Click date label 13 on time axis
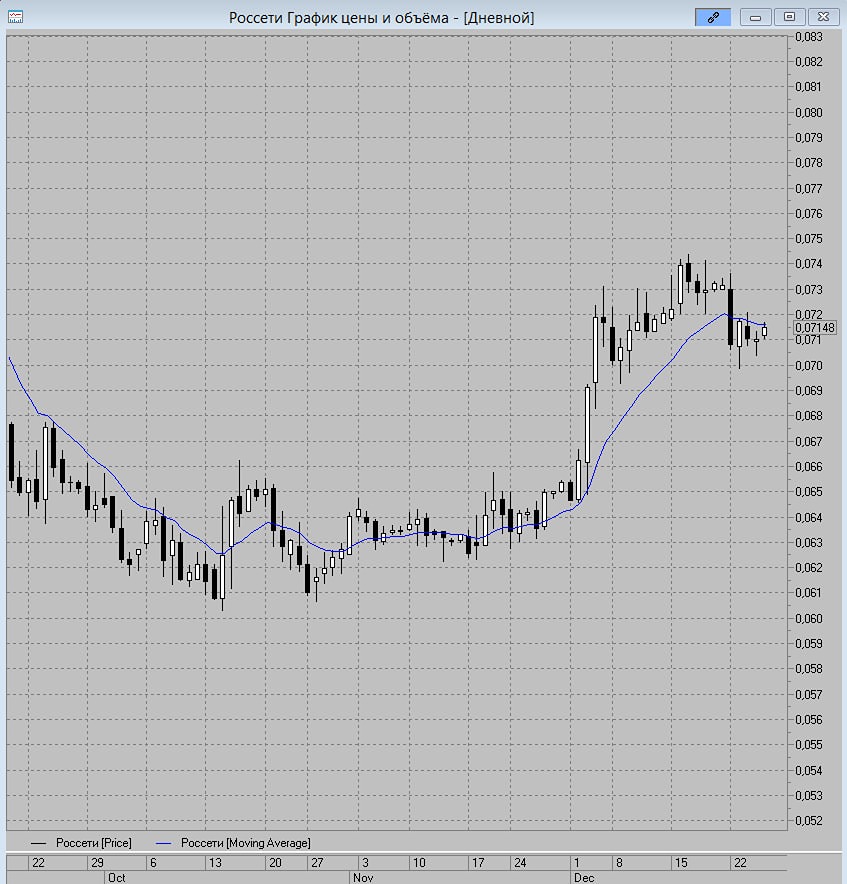This screenshot has height=884, width=847. 215,863
